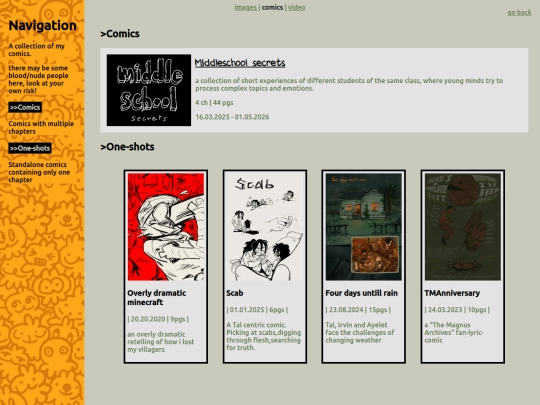The width and height of the screenshot is (540, 405).
Task: Click the Middle School secrets cover thumbnail
Action: pos(149,90)
